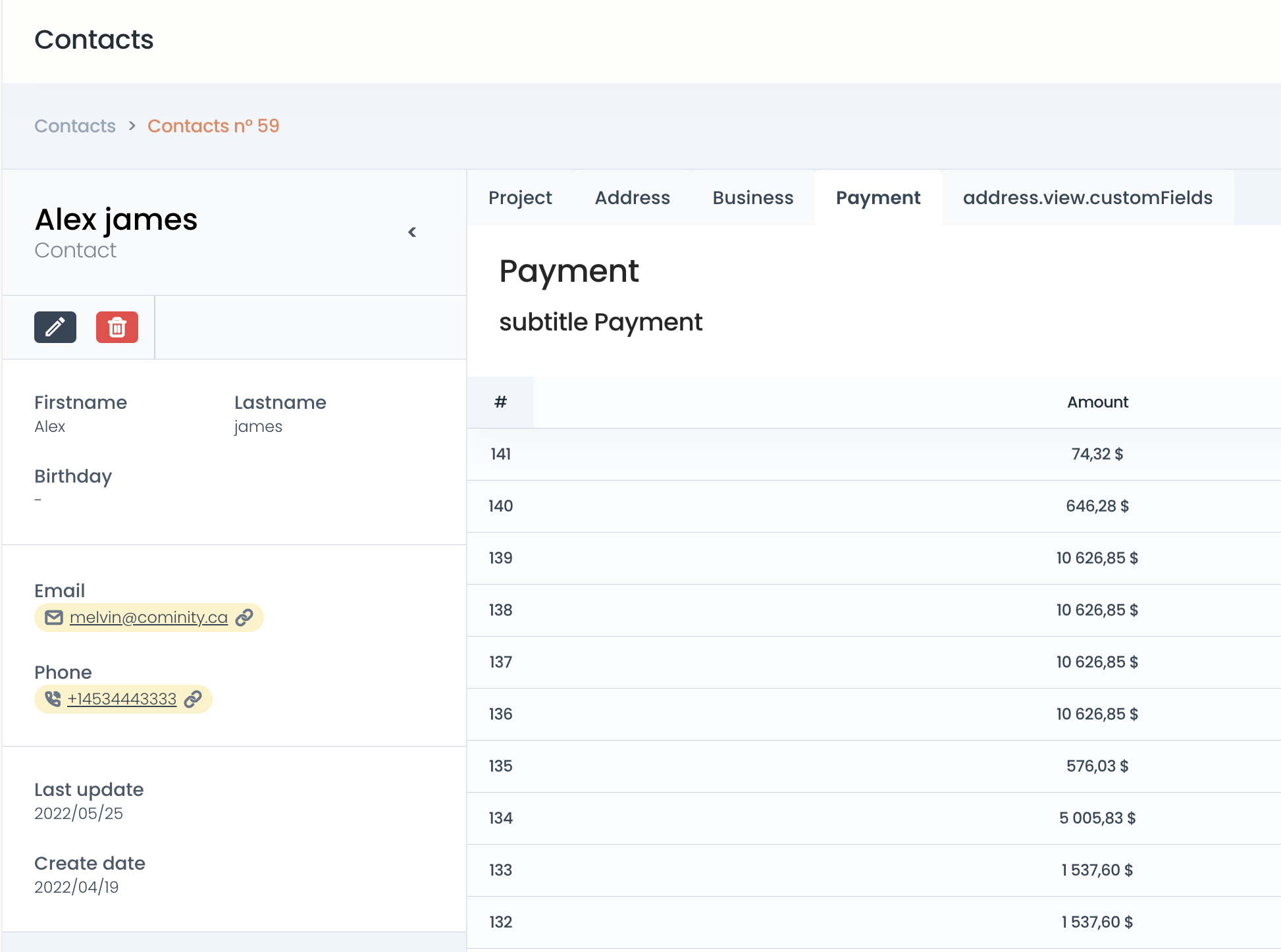
Task: Switch to the Project tab
Action: (x=520, y=198)
